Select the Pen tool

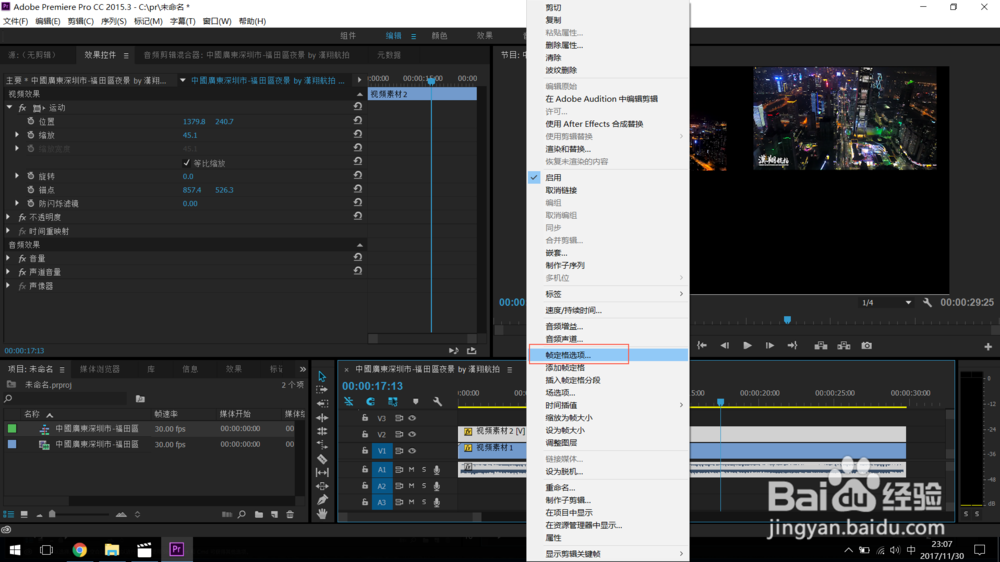point(322,500)
